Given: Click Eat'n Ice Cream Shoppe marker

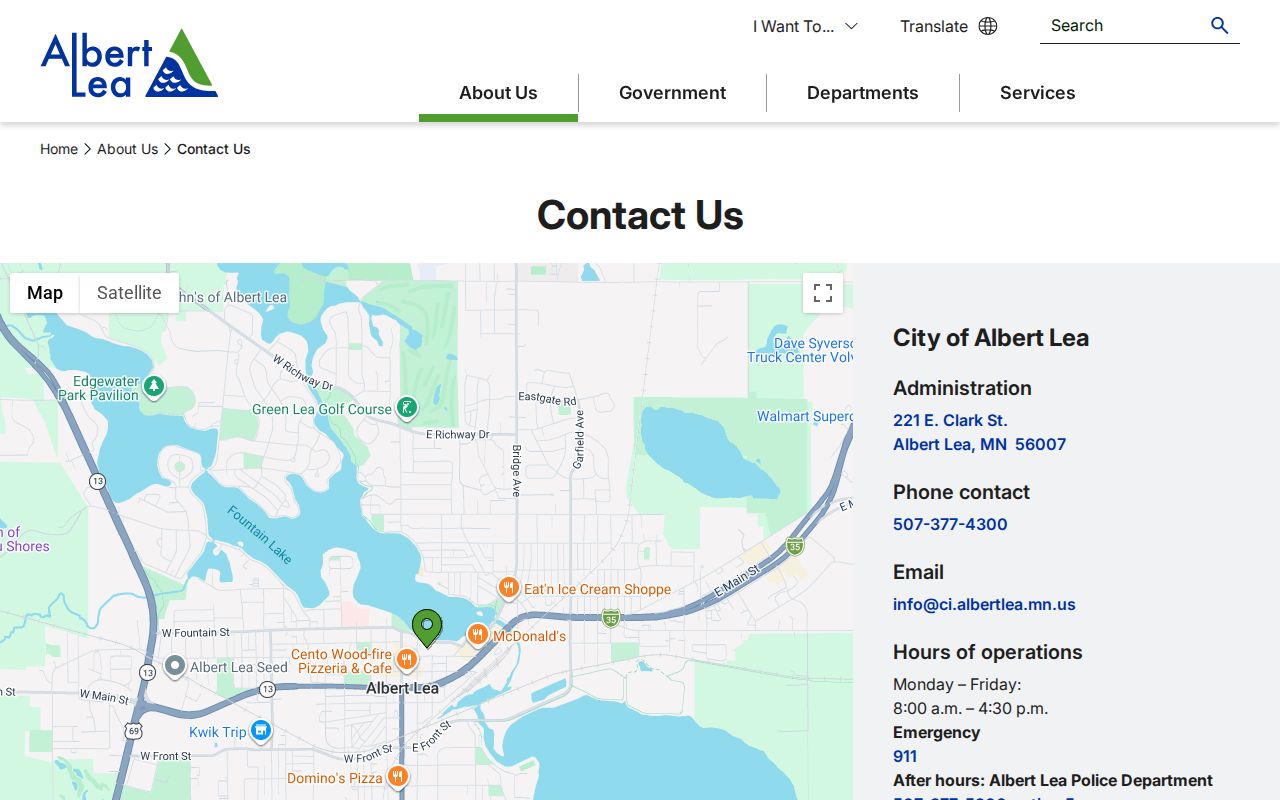Looking at the screenshot, I should click(x=508, y=588).
